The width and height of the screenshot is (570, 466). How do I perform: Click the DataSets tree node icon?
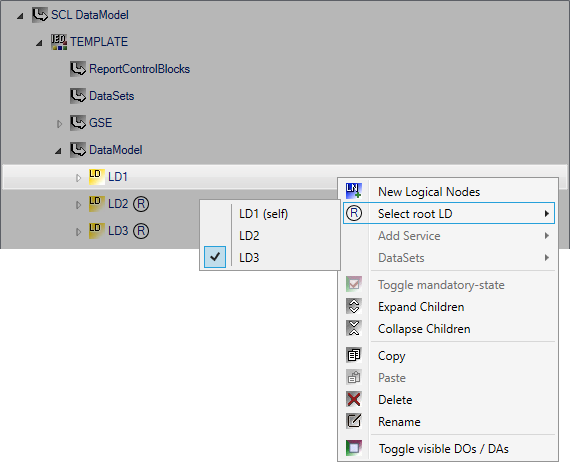coord(78,96)
